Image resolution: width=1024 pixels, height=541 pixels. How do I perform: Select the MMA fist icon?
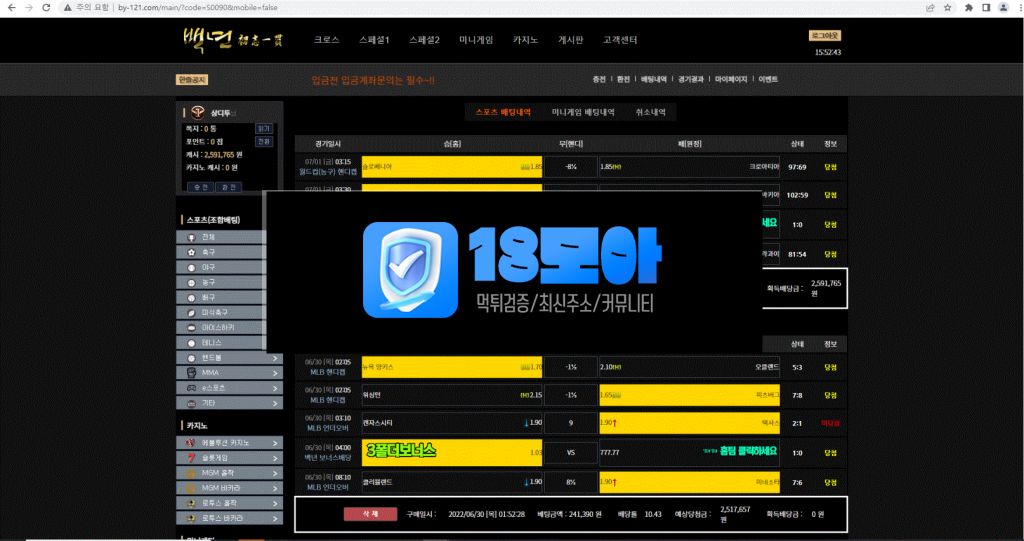(x=191, y=373)
